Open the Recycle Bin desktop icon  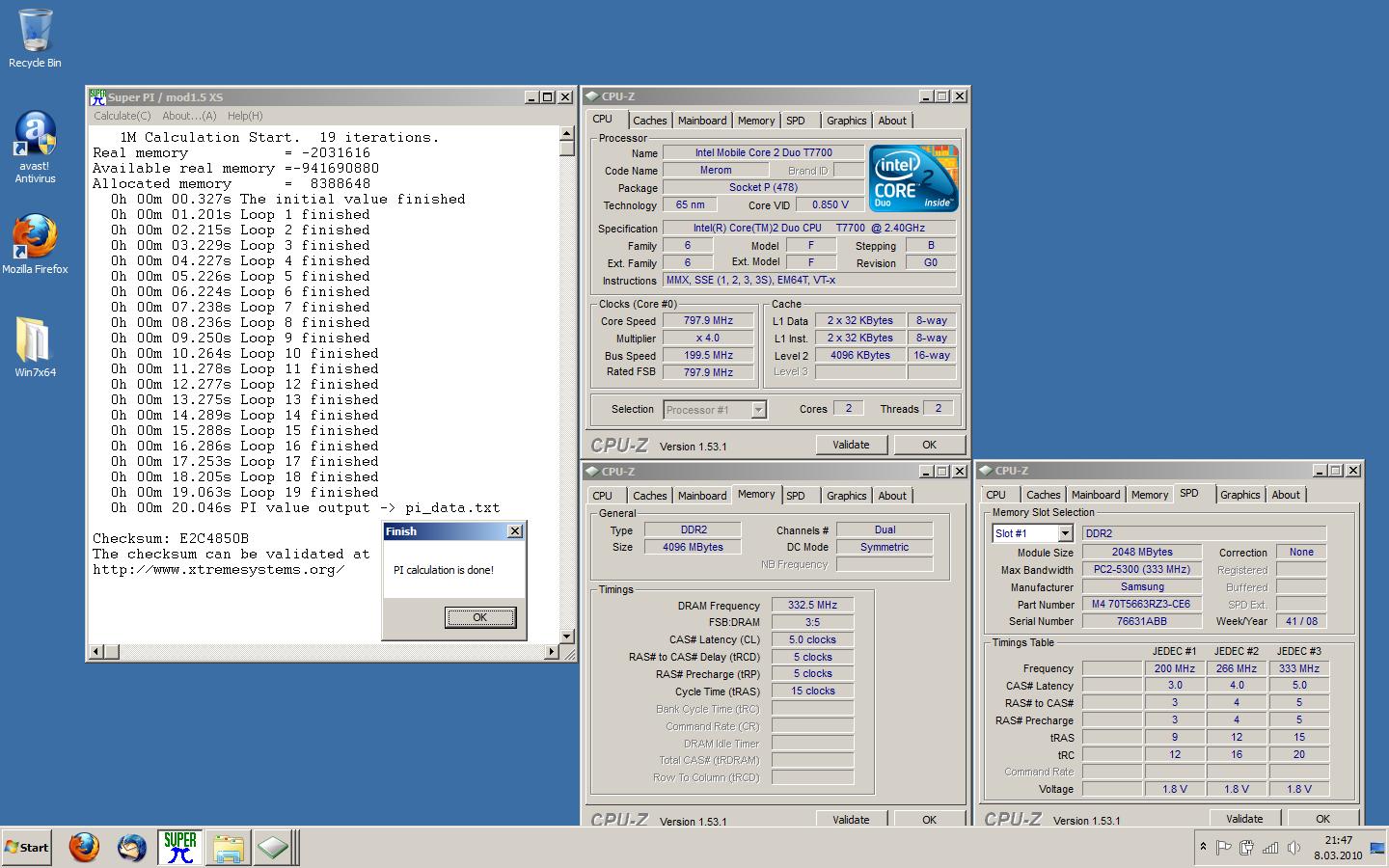[x=35, y=39]
